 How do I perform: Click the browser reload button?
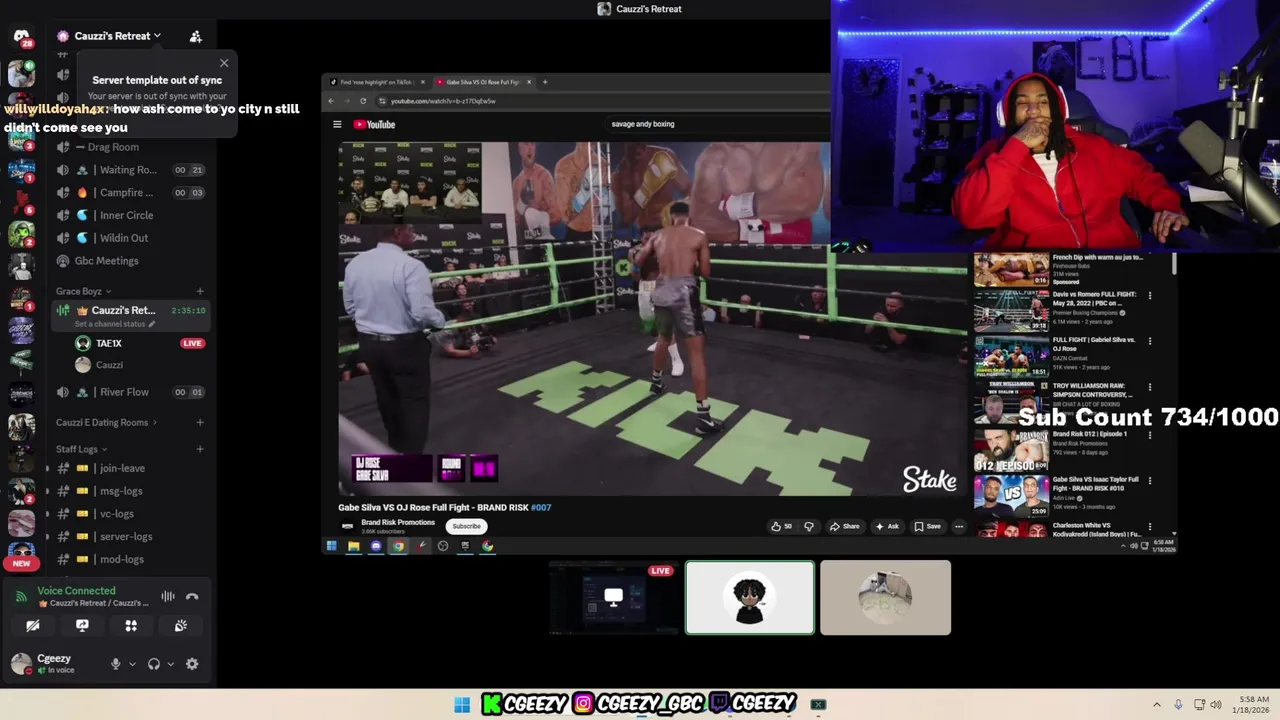363,101
